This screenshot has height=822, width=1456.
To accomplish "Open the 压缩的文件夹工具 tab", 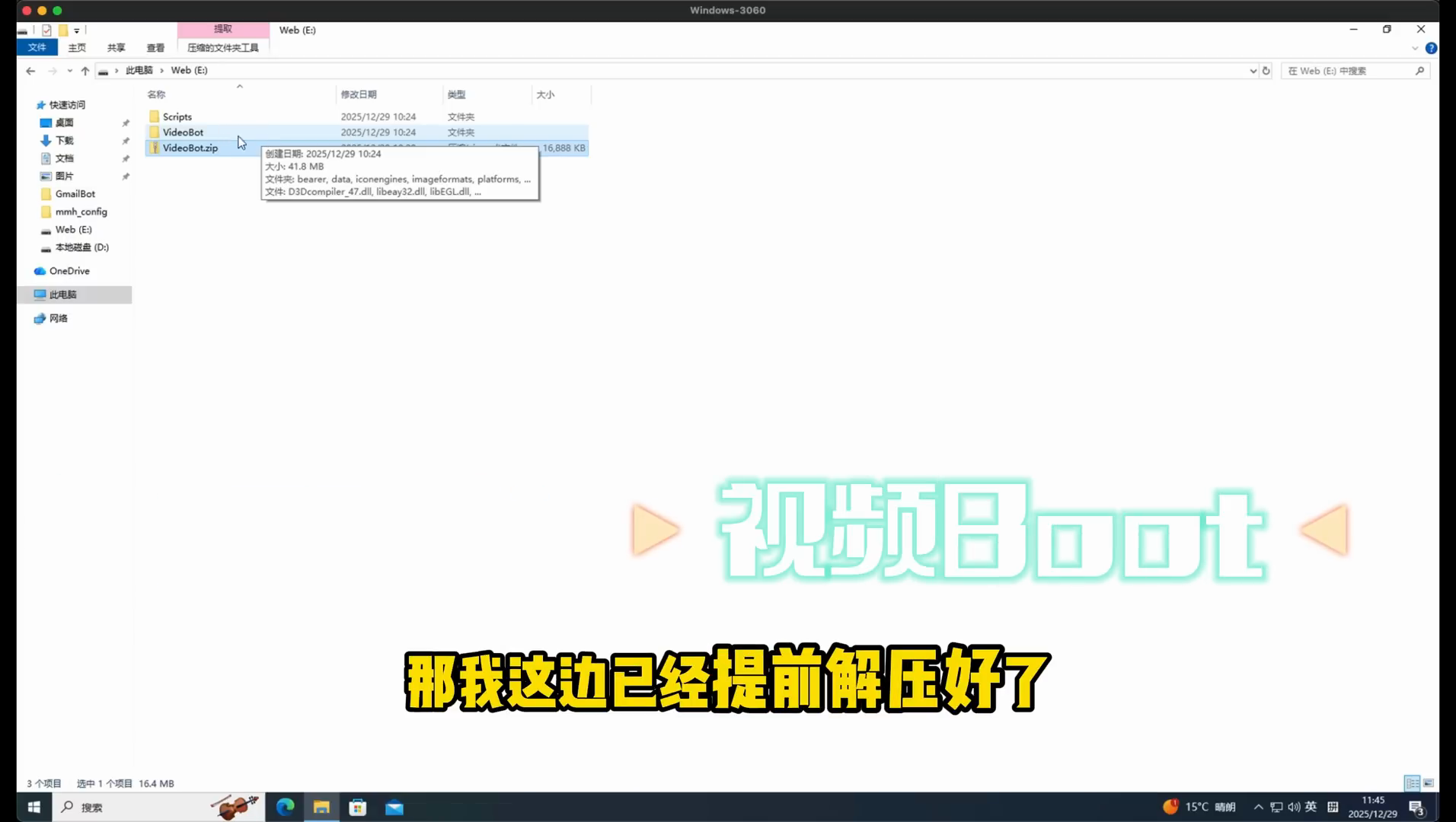I will coord(223,47).
